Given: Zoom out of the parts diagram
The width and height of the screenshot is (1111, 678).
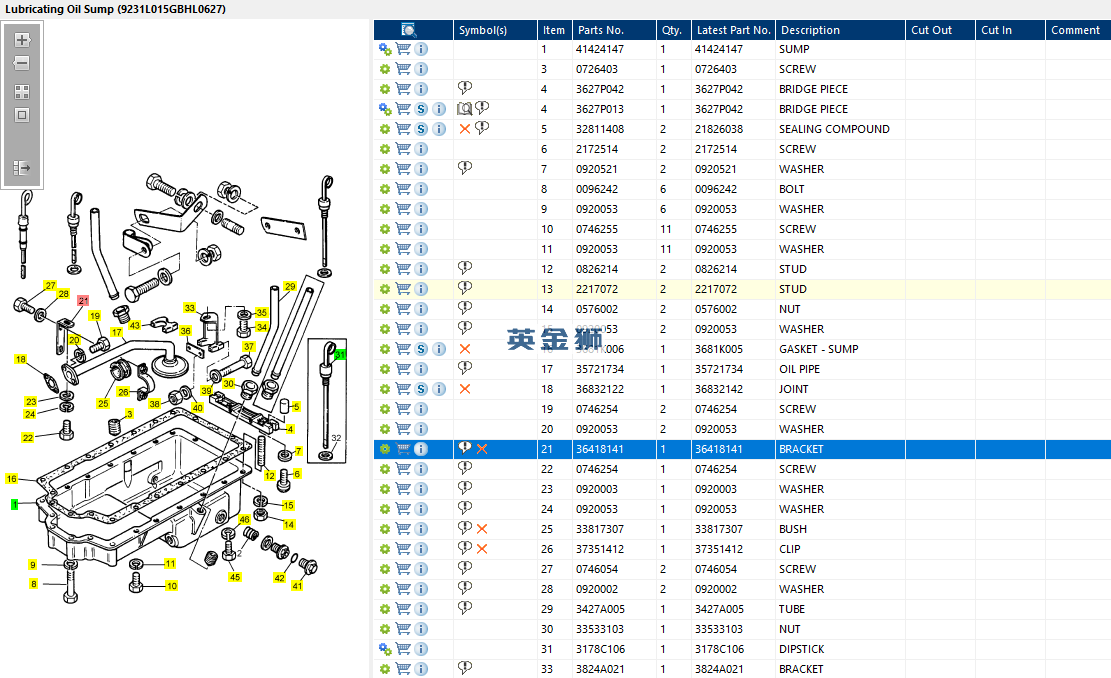Looking at the screenshot, I should pos(22,64).
